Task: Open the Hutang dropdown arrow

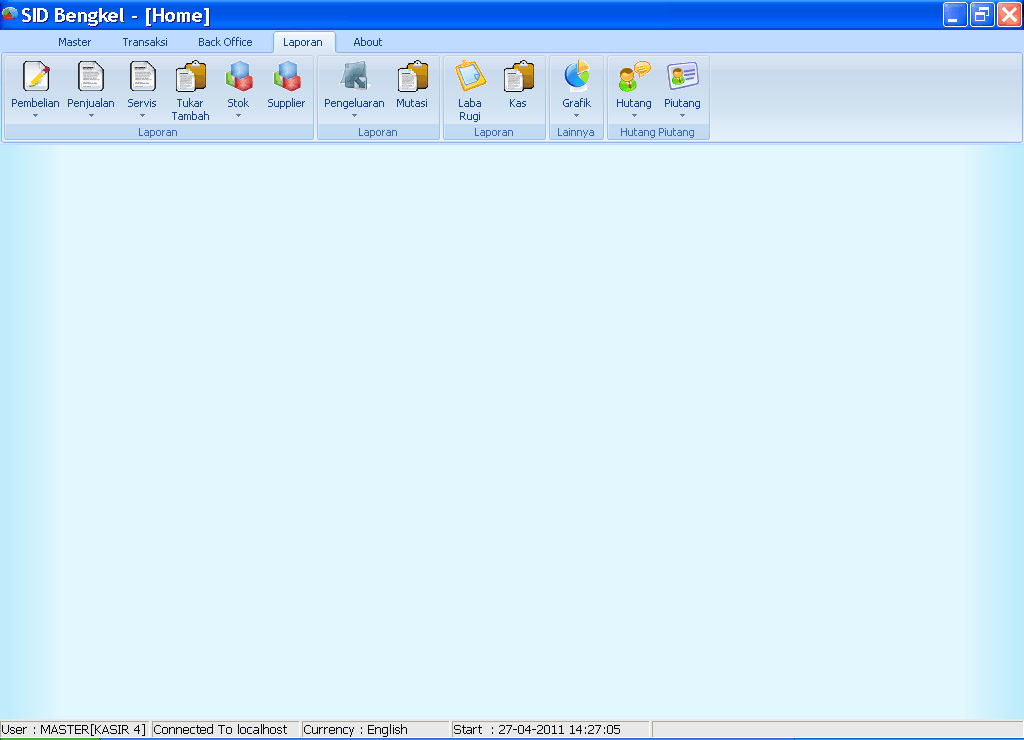Action: [x=633, y=114]
